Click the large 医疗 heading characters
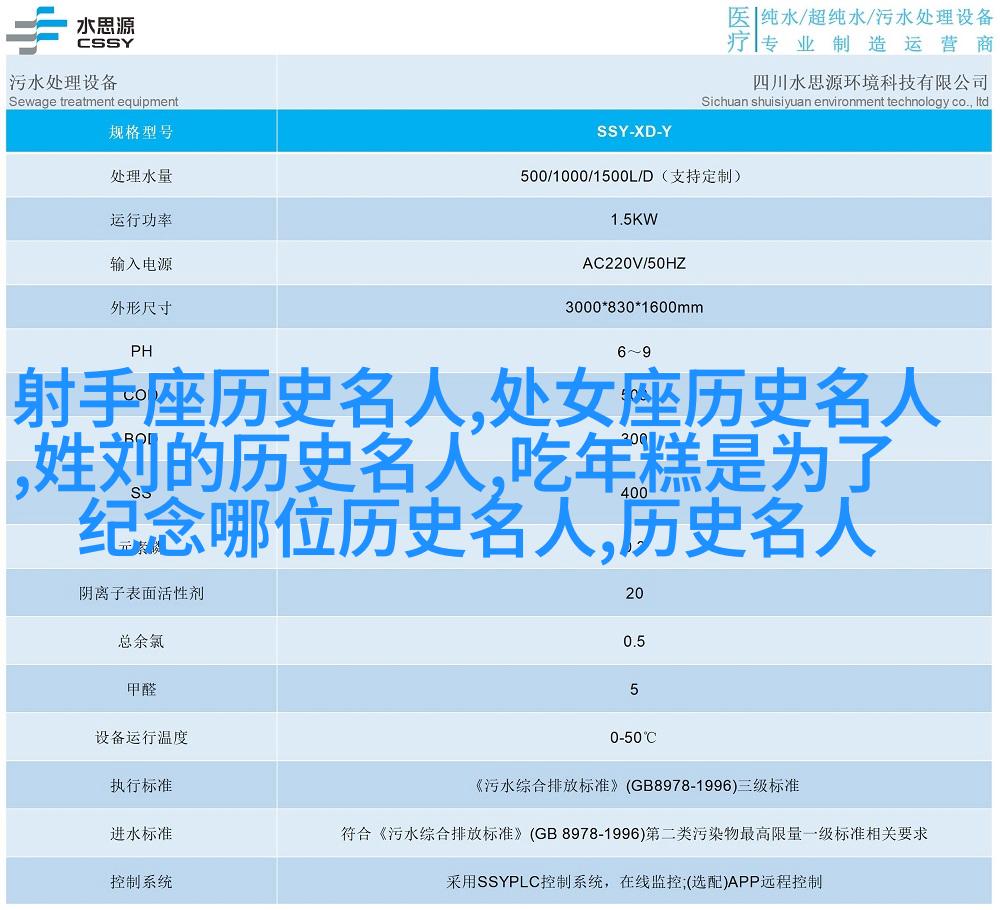Image resolution: width=1000 pixels, height=910 pixels. 739,29
